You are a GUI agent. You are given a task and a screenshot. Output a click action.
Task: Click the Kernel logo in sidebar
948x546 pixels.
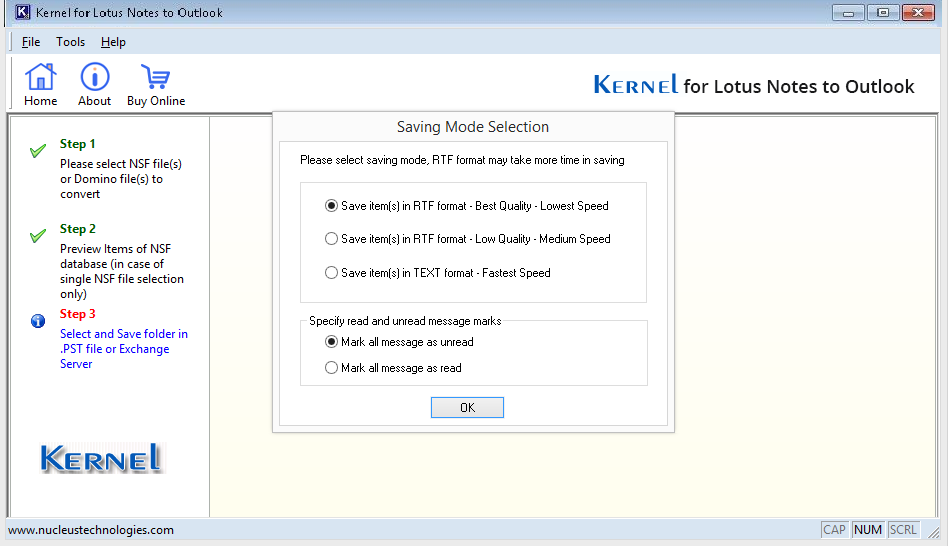coord(102,458)
